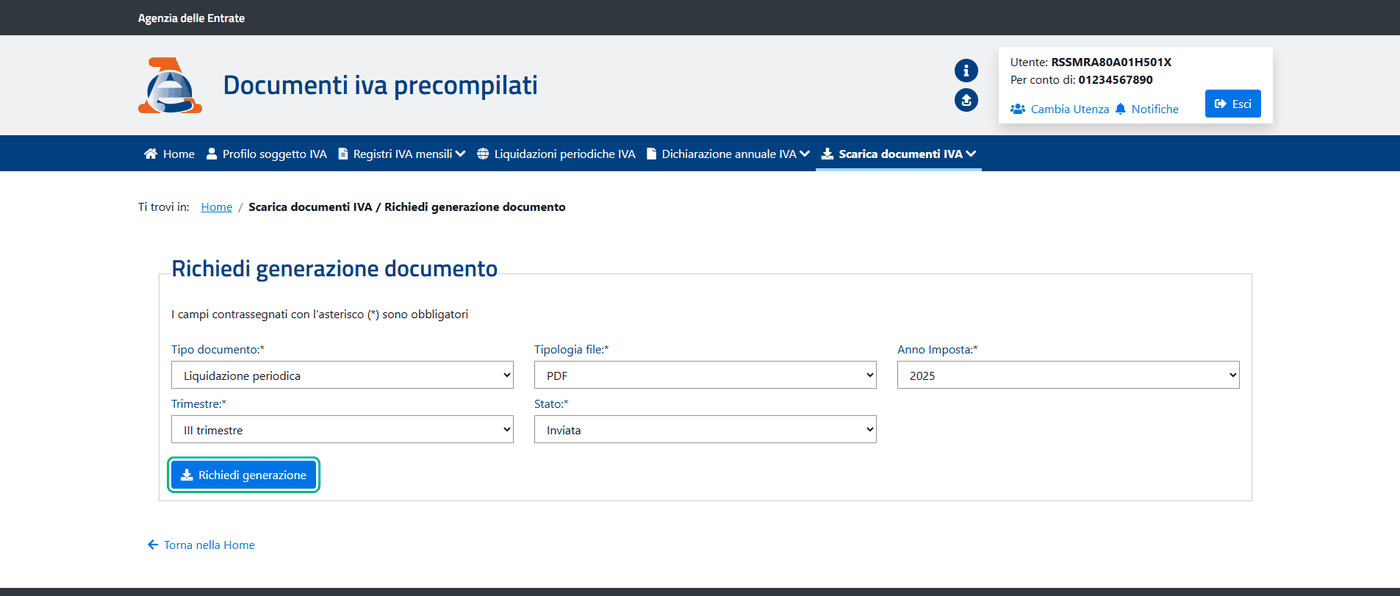Click the Torna nella Home link
Image resolution: width=1400 pixels, height=596 pixels.
click(x=209, y=545)
